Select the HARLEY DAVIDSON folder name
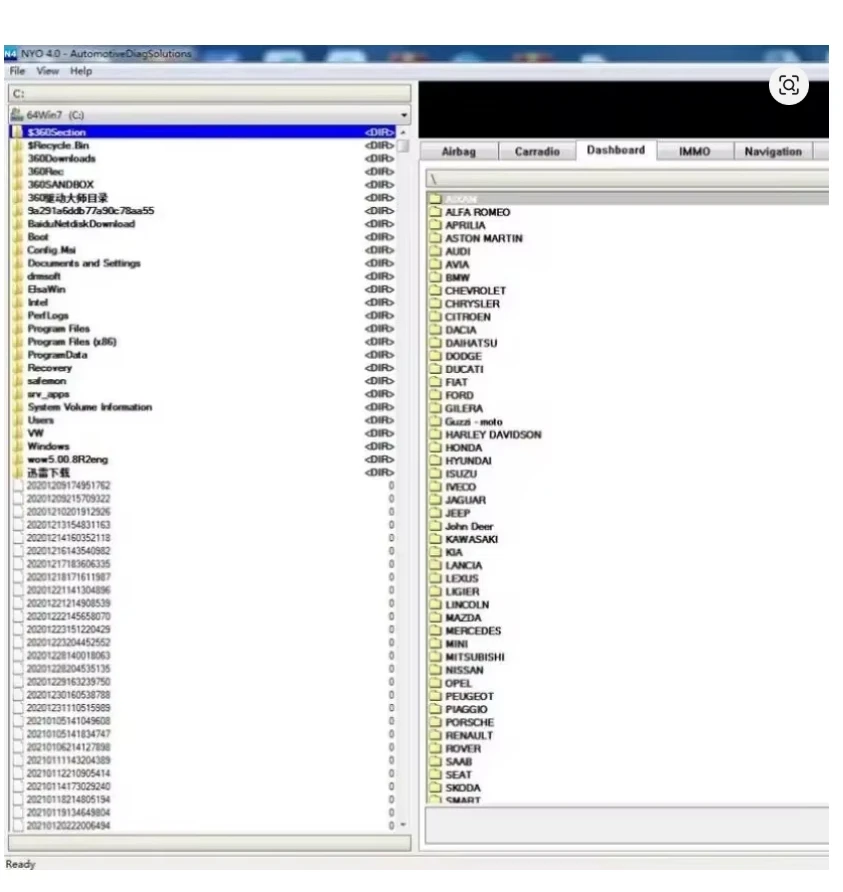843x892 pixels. 493,435
